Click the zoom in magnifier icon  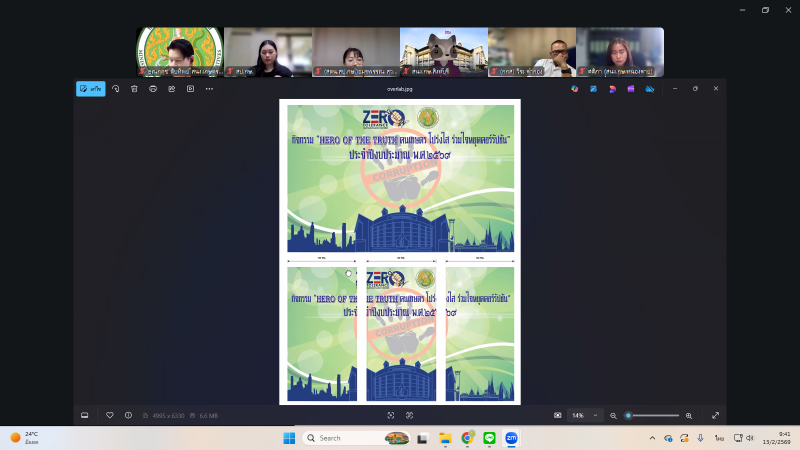(689, 415)
